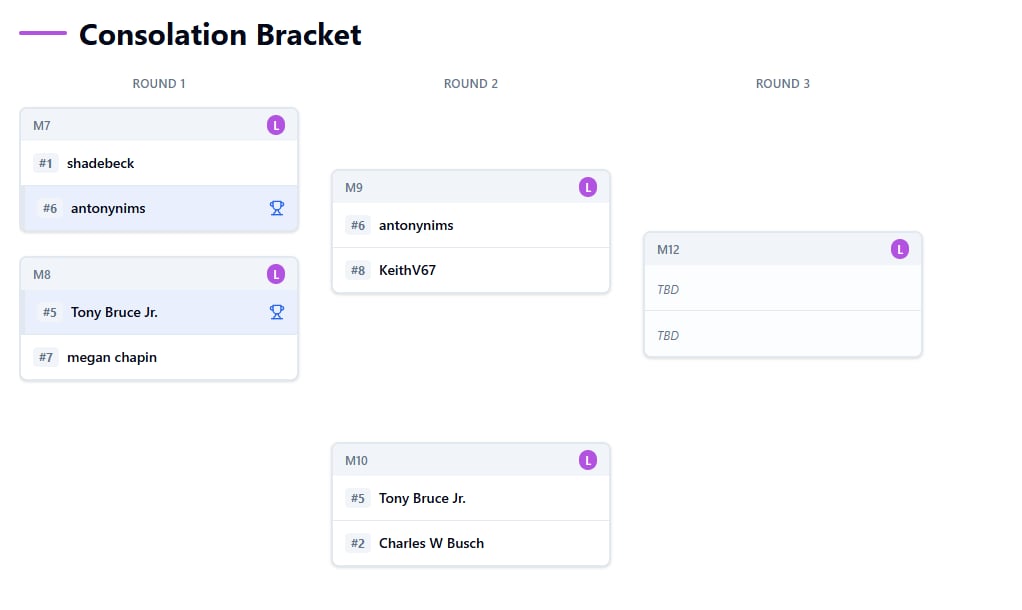Click the Round 2 column header

(x=471, y=84)
